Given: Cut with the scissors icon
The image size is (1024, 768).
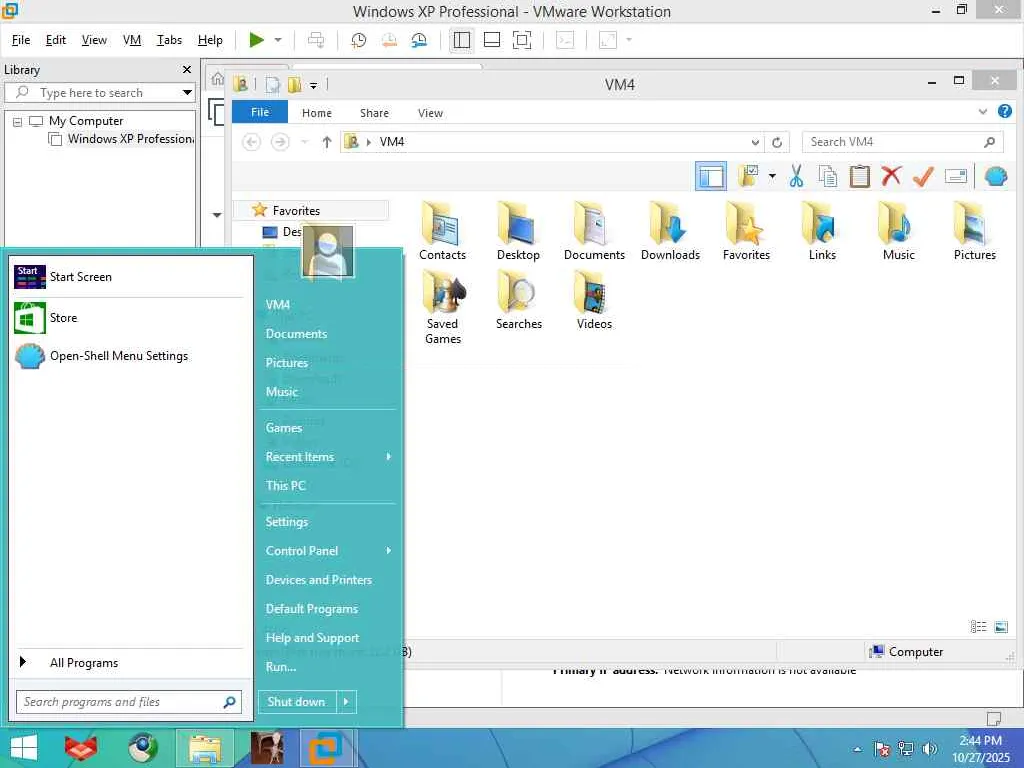Looking at the screenshot, I should click(796, 176).
